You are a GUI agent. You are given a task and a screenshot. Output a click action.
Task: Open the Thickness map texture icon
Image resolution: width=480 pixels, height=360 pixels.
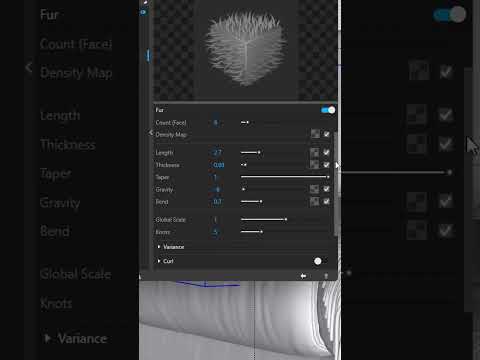point(315,165)
